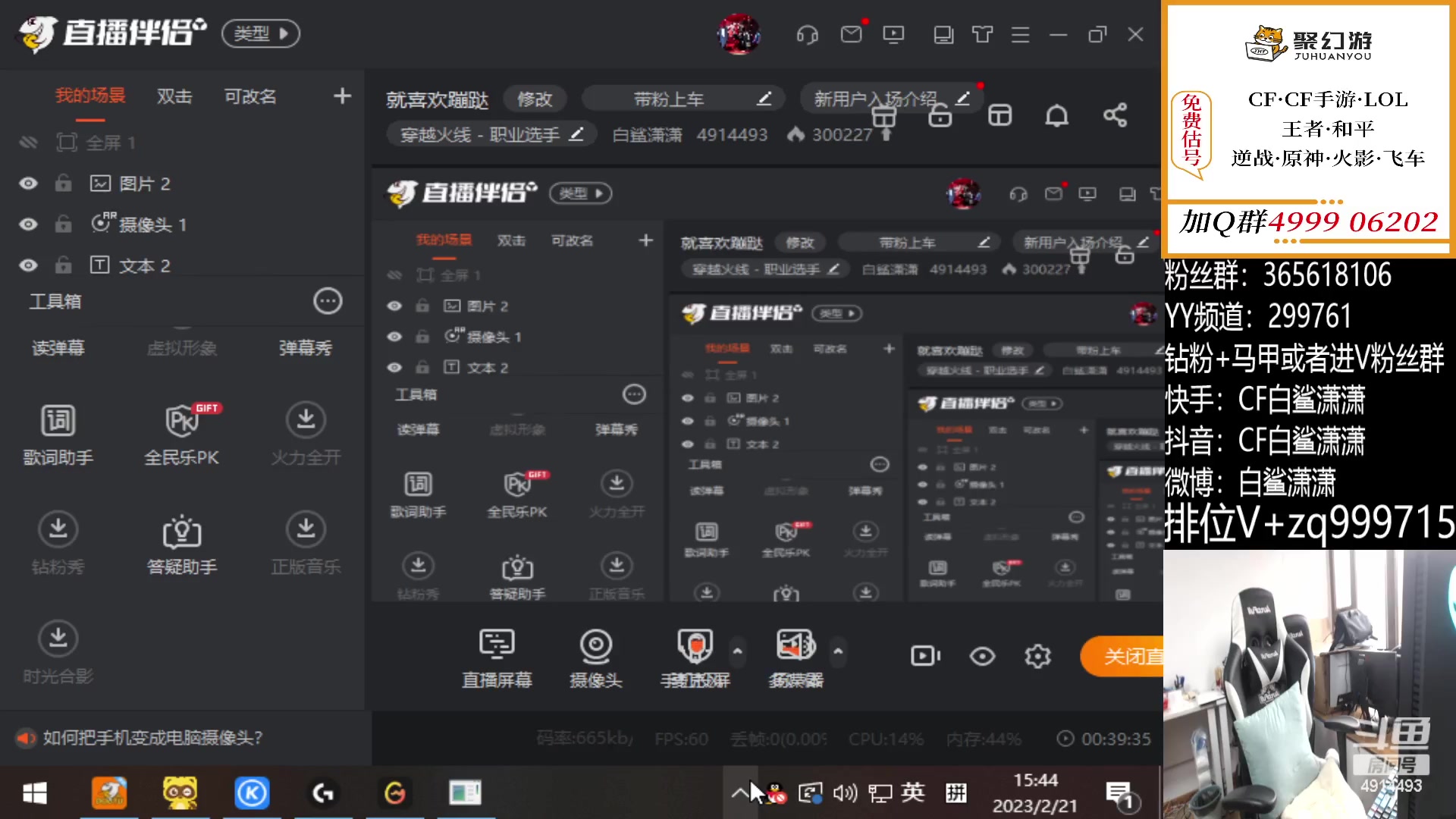The height and width of the screenshot is (819, 1456).
Task: Toggle lock on 摄像头 1 layer
Action: click(64, 224)
